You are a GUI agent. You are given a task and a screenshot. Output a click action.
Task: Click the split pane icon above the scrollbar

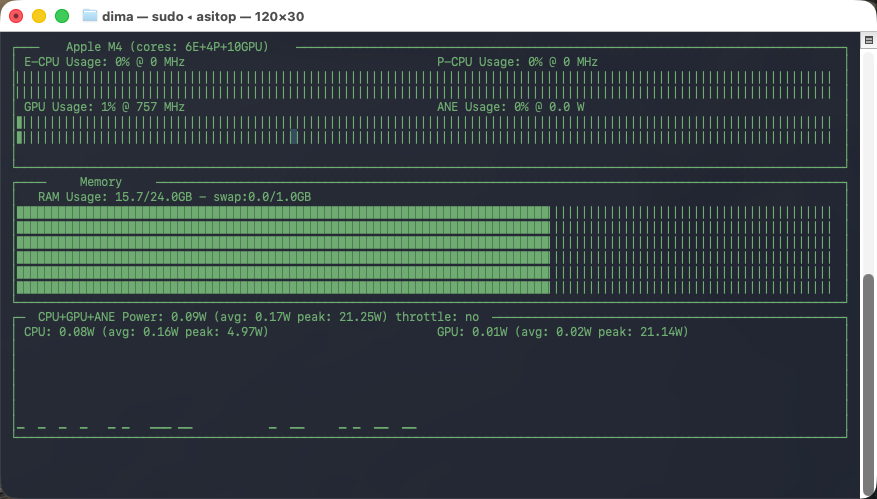pyautogui.click(x=868, y=39)
